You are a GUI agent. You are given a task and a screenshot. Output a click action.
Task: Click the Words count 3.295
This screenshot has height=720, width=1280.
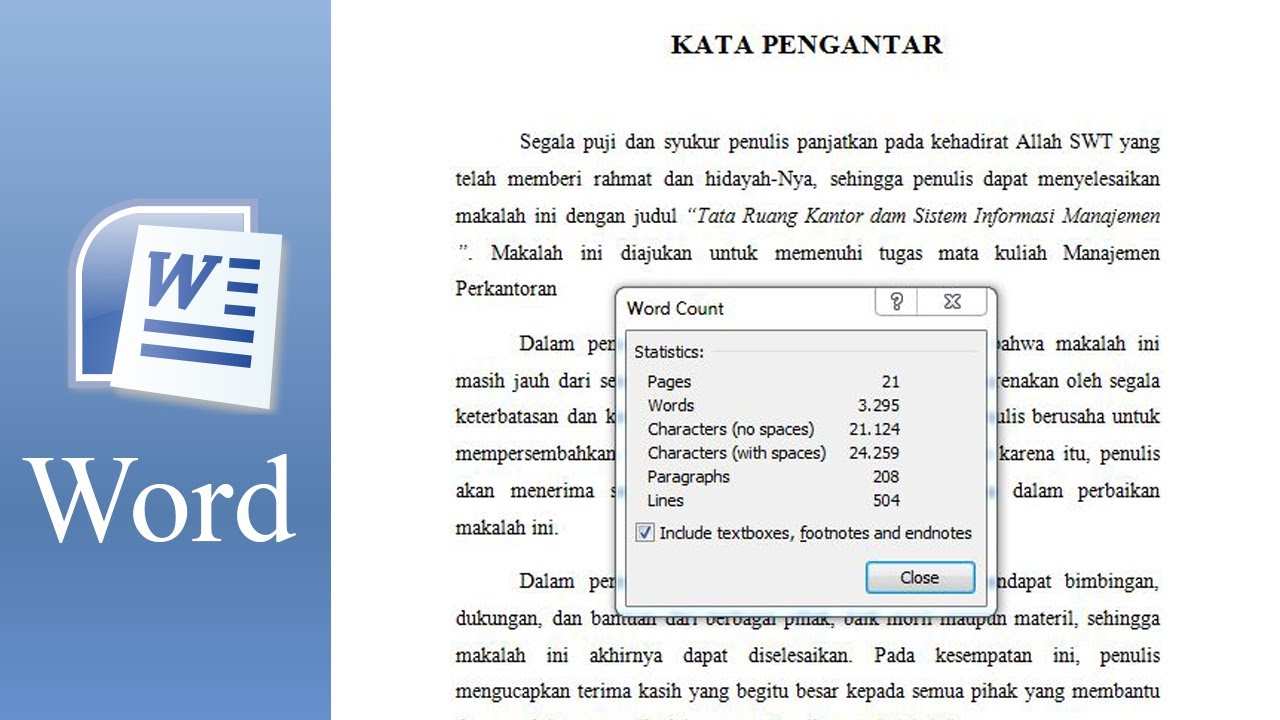pos(878,405)
